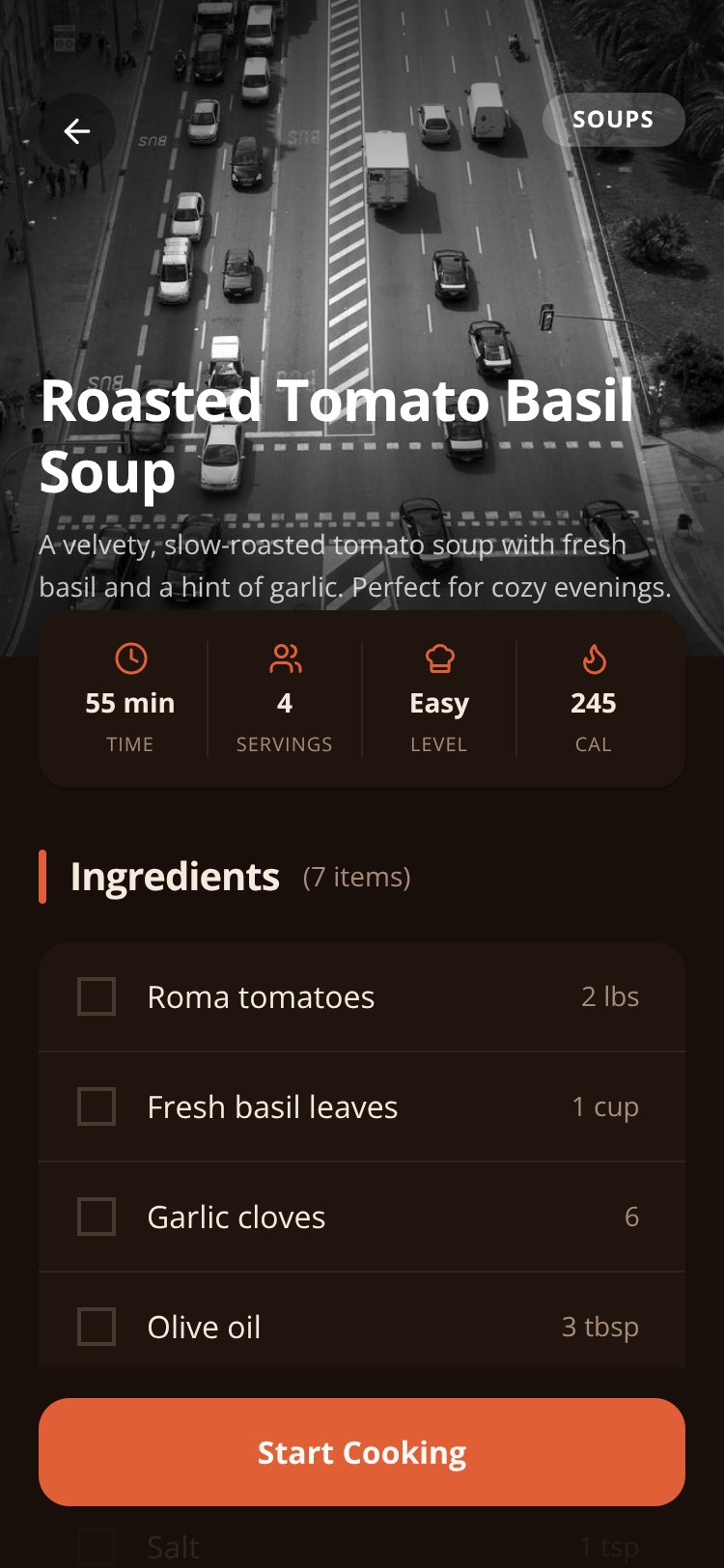Select the Garlic cloves ingredient row
Viewport: 724px width, 1568px height.
(362, 1217)
